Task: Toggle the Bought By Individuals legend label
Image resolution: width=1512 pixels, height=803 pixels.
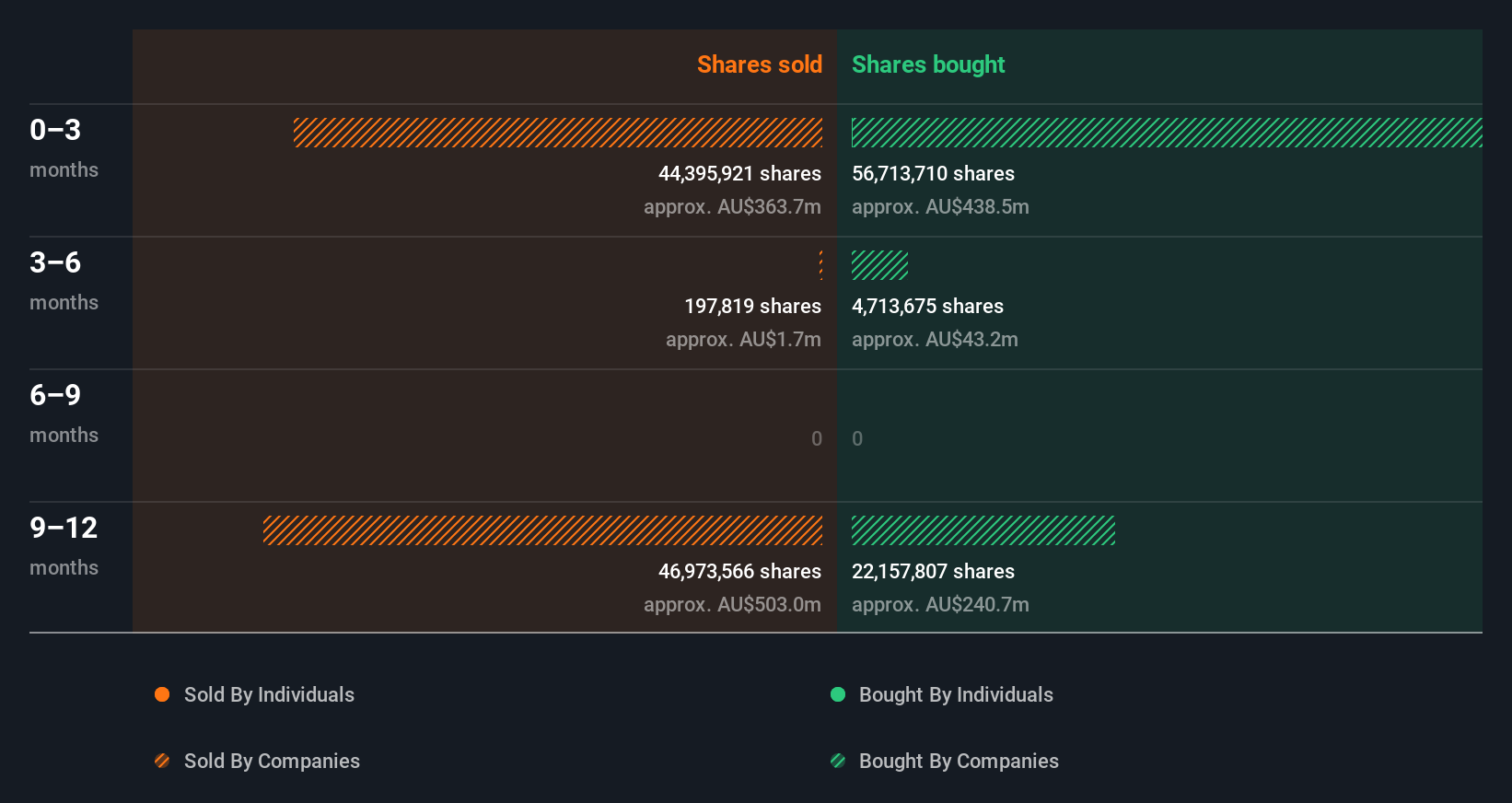Action: [956, 695]
